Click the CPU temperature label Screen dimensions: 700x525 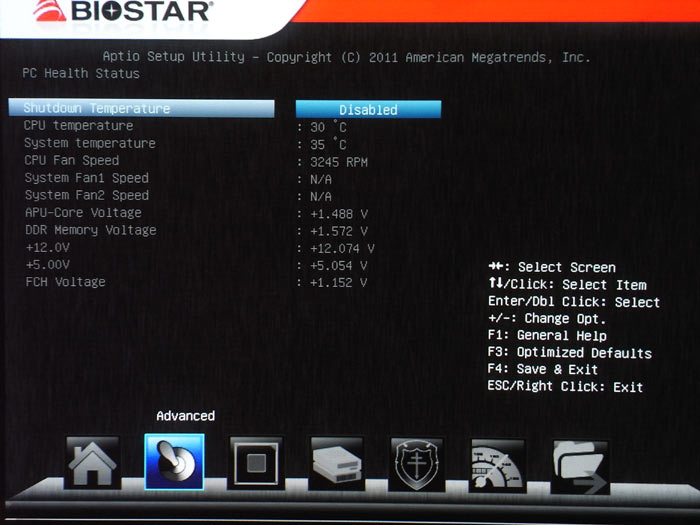coord(79,125)
